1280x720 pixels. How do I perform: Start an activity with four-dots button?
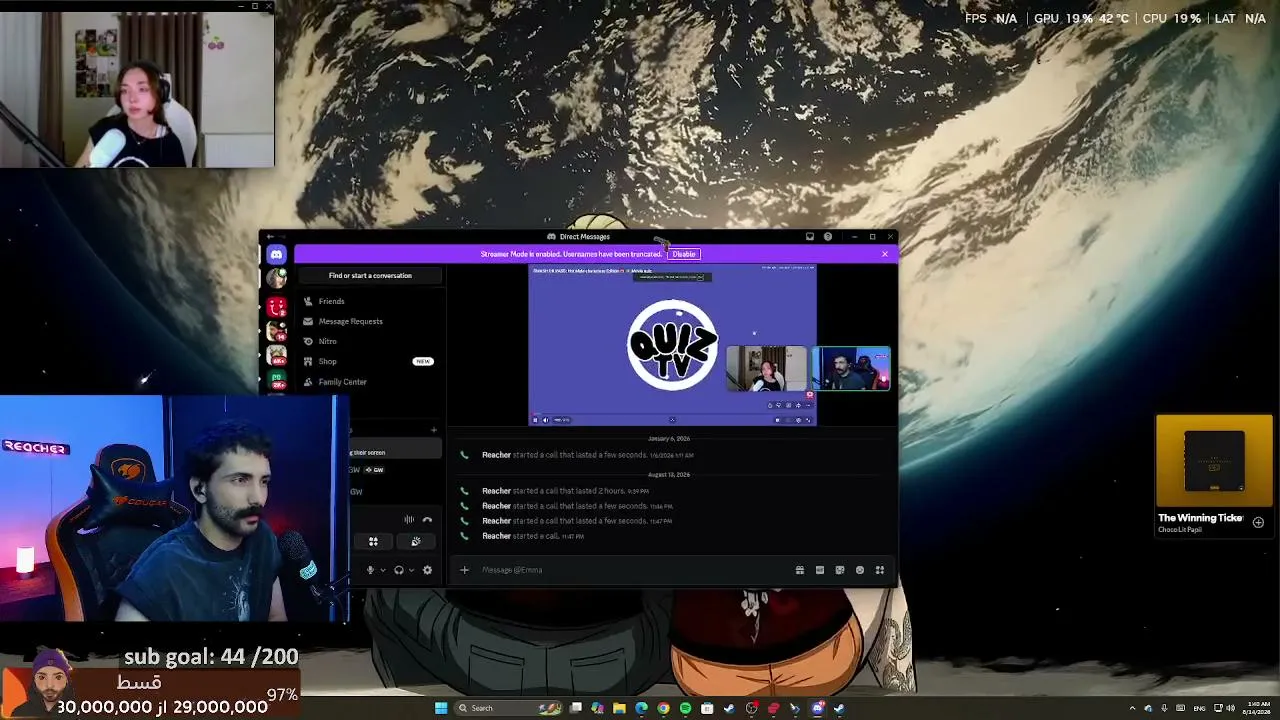coord(373,542)
